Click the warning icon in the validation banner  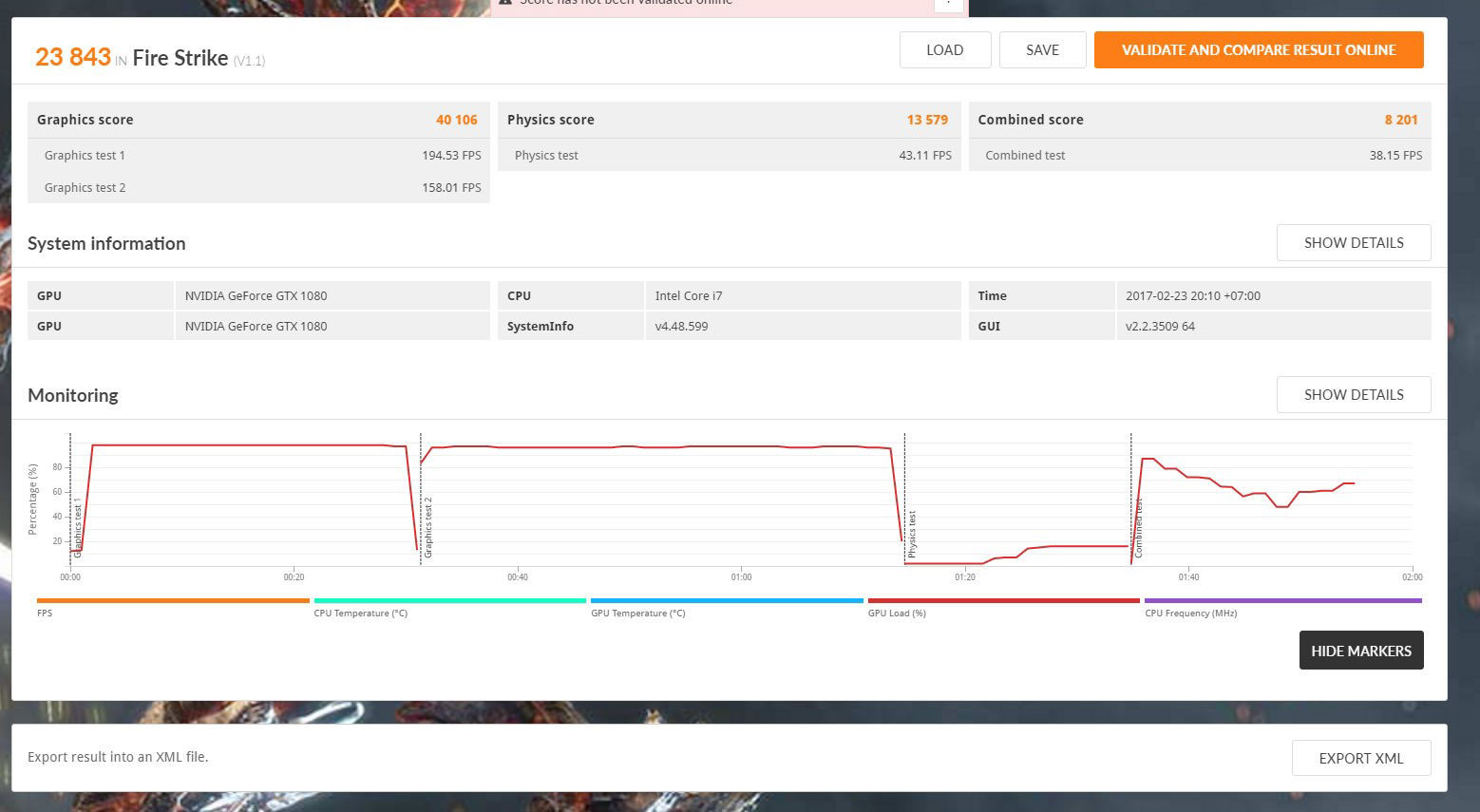click(x=505, y=3)
